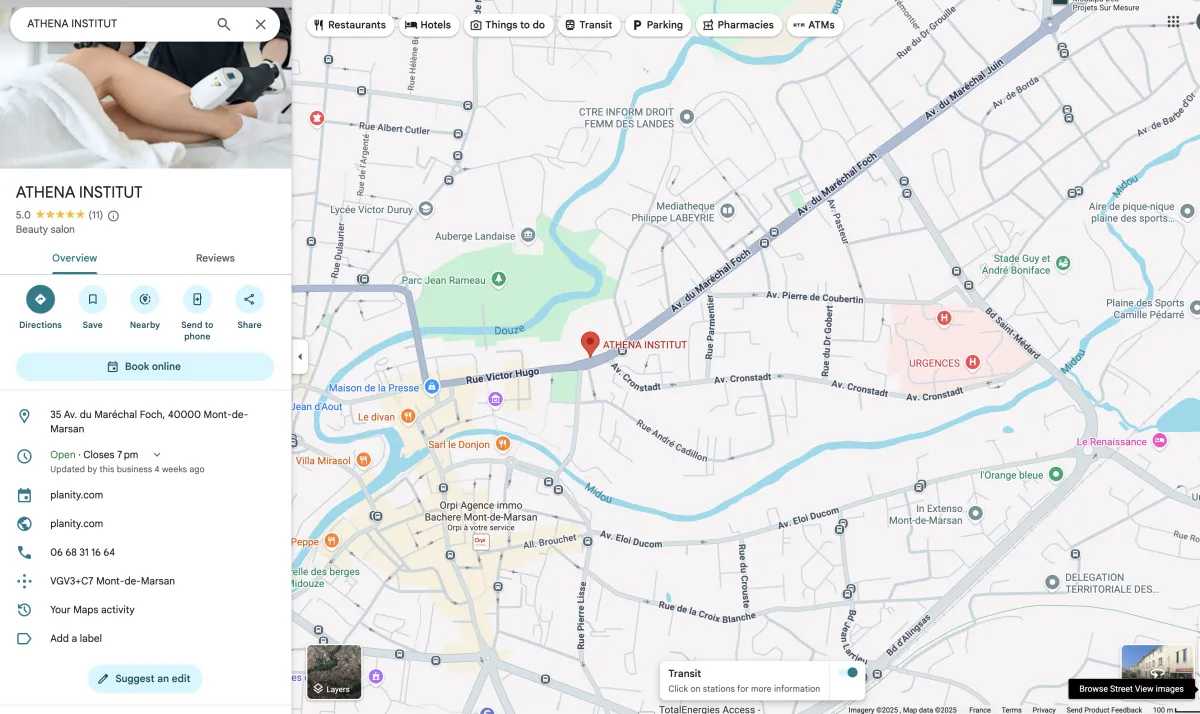Click Orpi Agence immo marker

coord(480,540)
